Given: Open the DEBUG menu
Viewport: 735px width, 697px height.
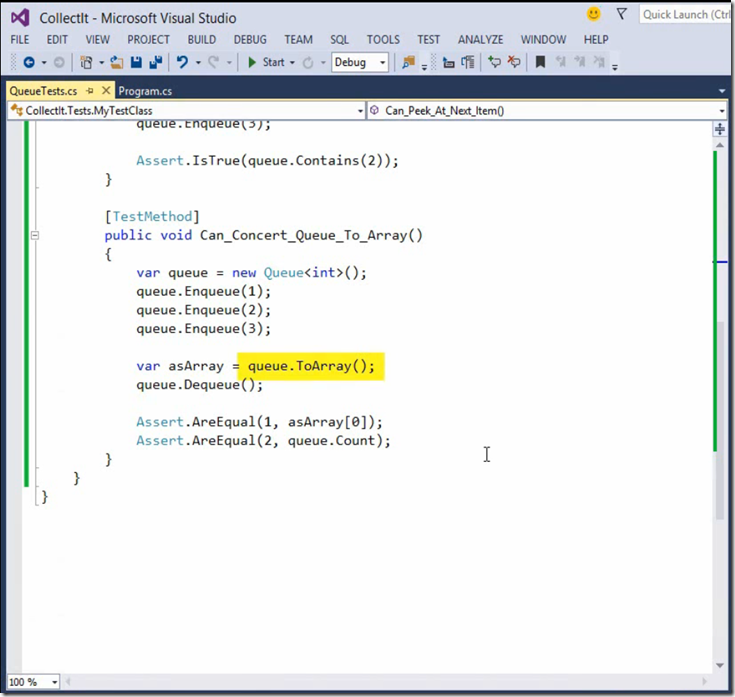Looking at the screenshot, I should tap(250, 39).
